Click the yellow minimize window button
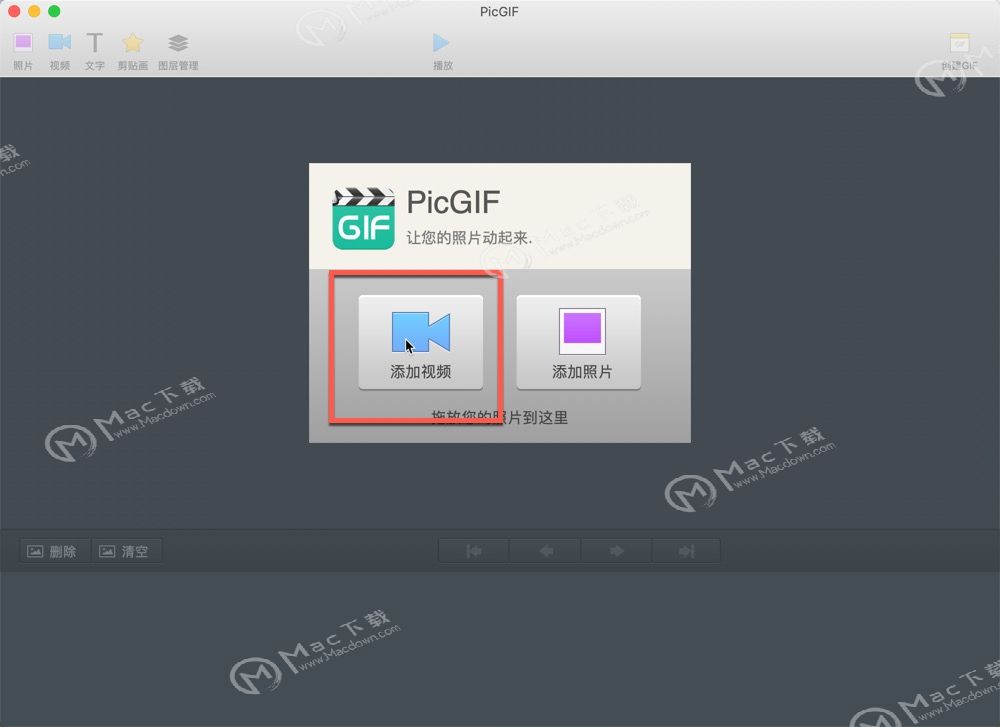 pyautogui.click(x=34, y=11)
